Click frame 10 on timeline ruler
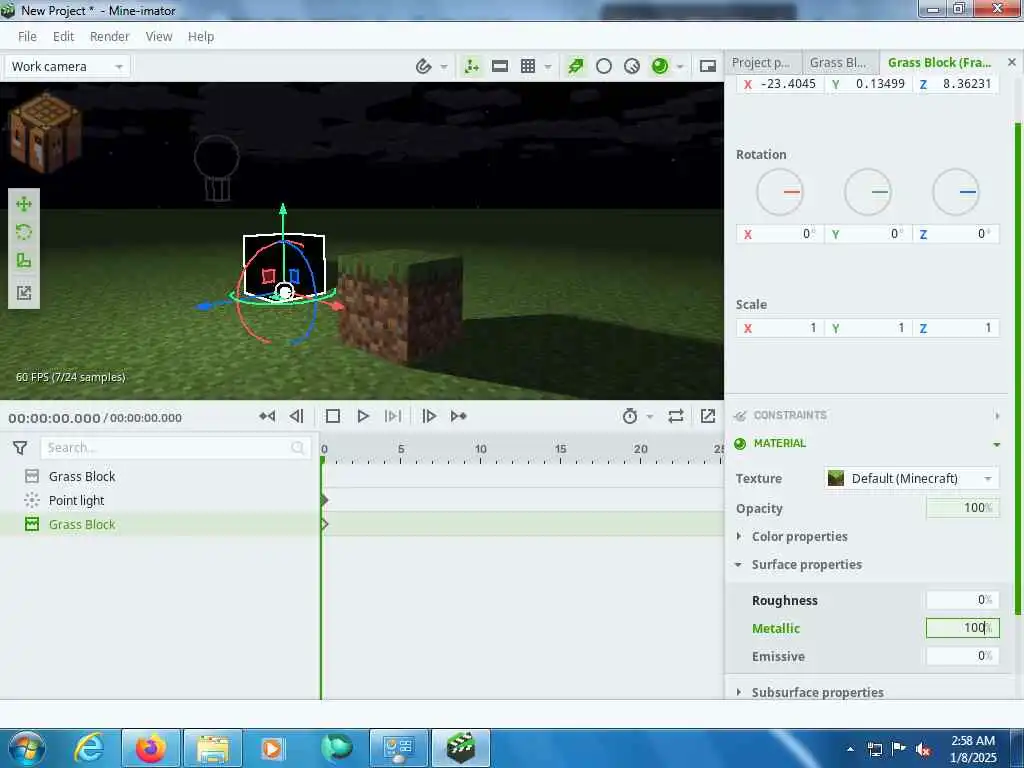Viewport: 1024px width, 768px height. [x=481, y=449]
